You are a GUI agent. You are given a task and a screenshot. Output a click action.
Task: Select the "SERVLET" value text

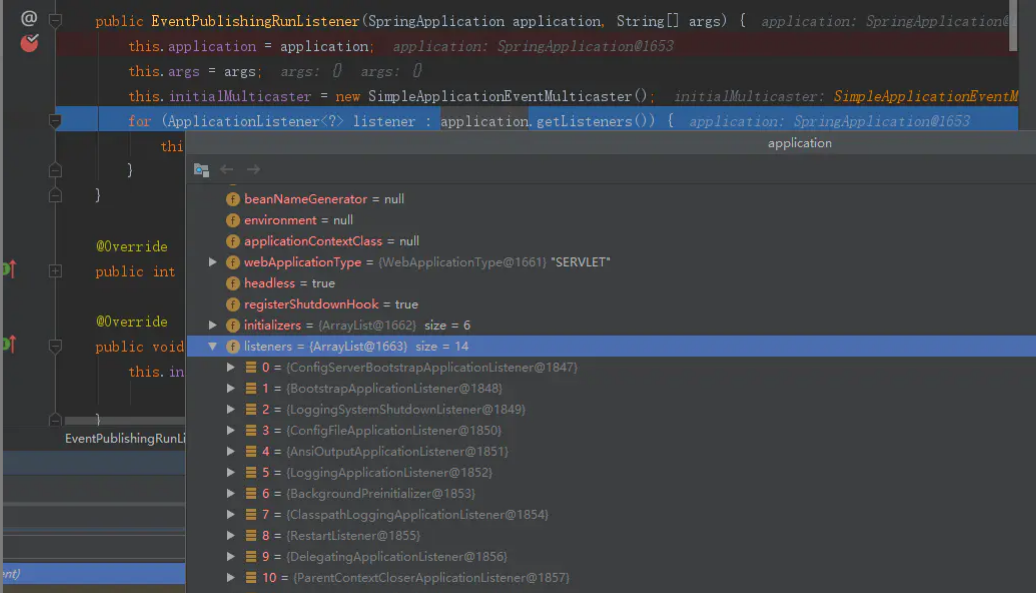pos(580,262)
